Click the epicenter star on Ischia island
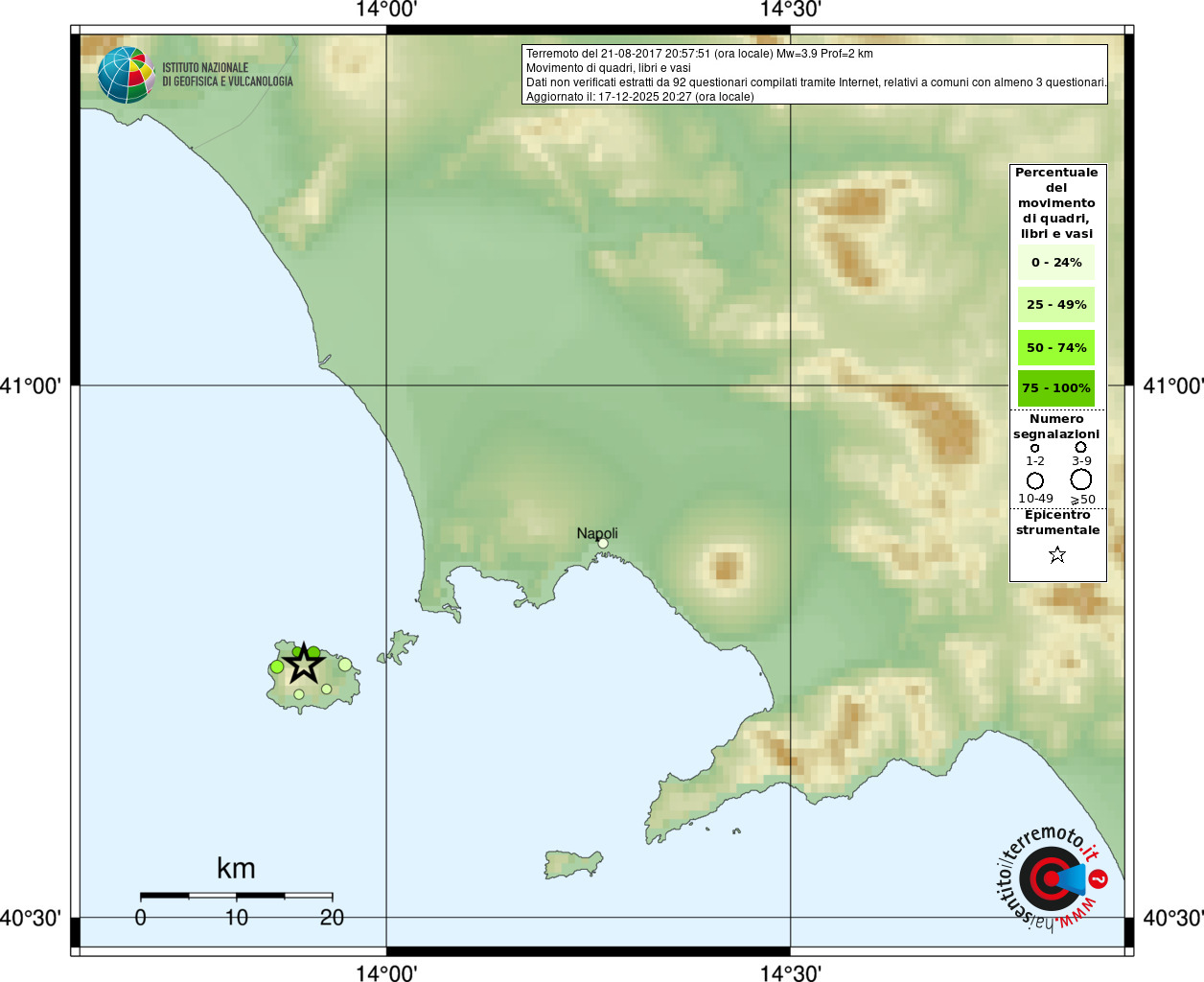 (x=304, y=663)
